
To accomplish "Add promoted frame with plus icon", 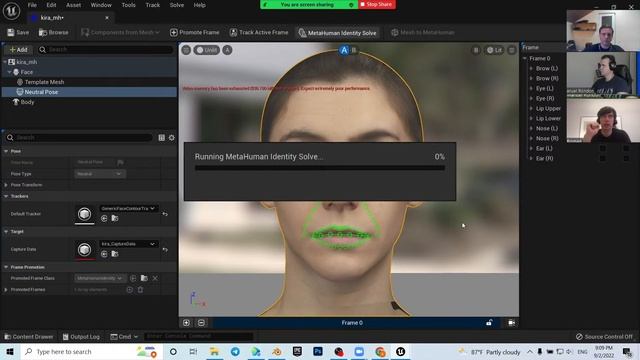I will [x=187, y=323].
